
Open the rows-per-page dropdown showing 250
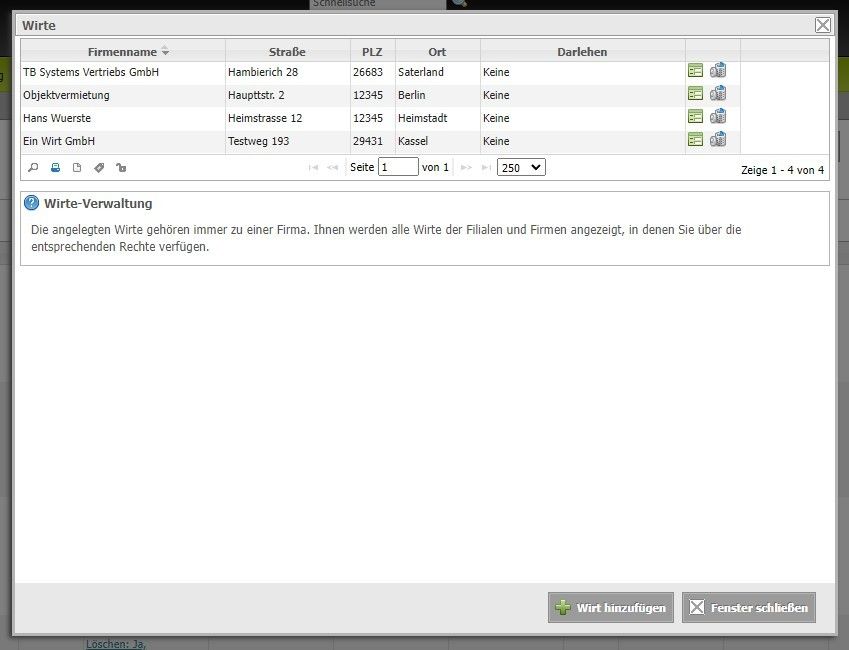click(521, 167)
